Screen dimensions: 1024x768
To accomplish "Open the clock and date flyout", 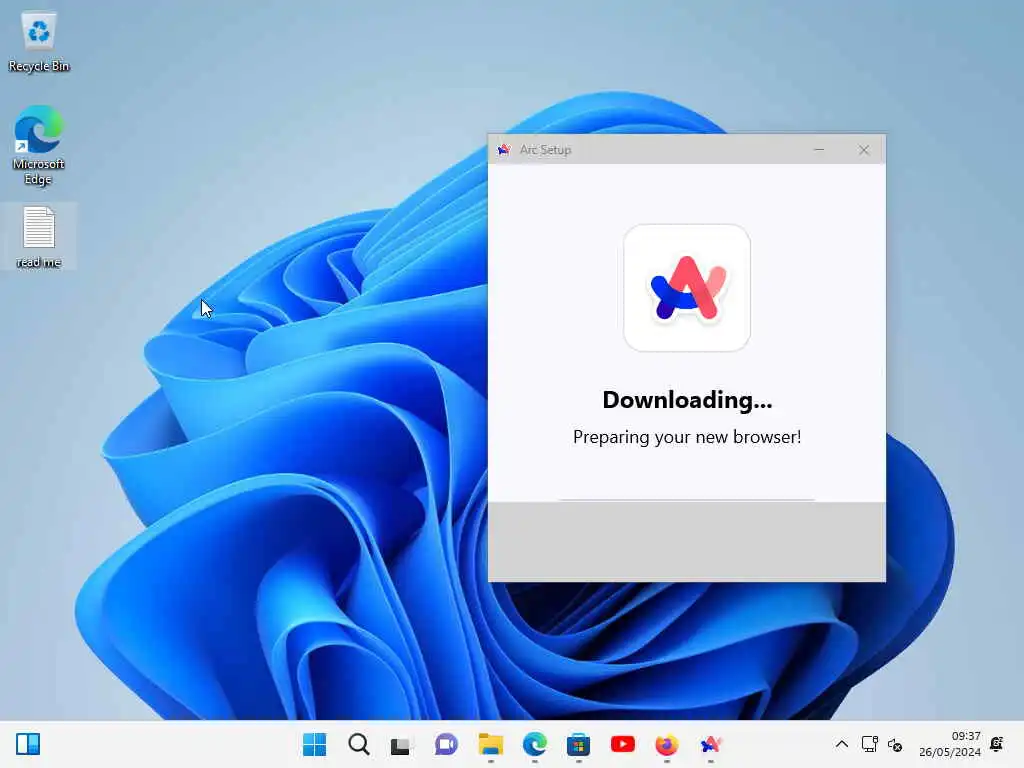I will pos(950,744).
